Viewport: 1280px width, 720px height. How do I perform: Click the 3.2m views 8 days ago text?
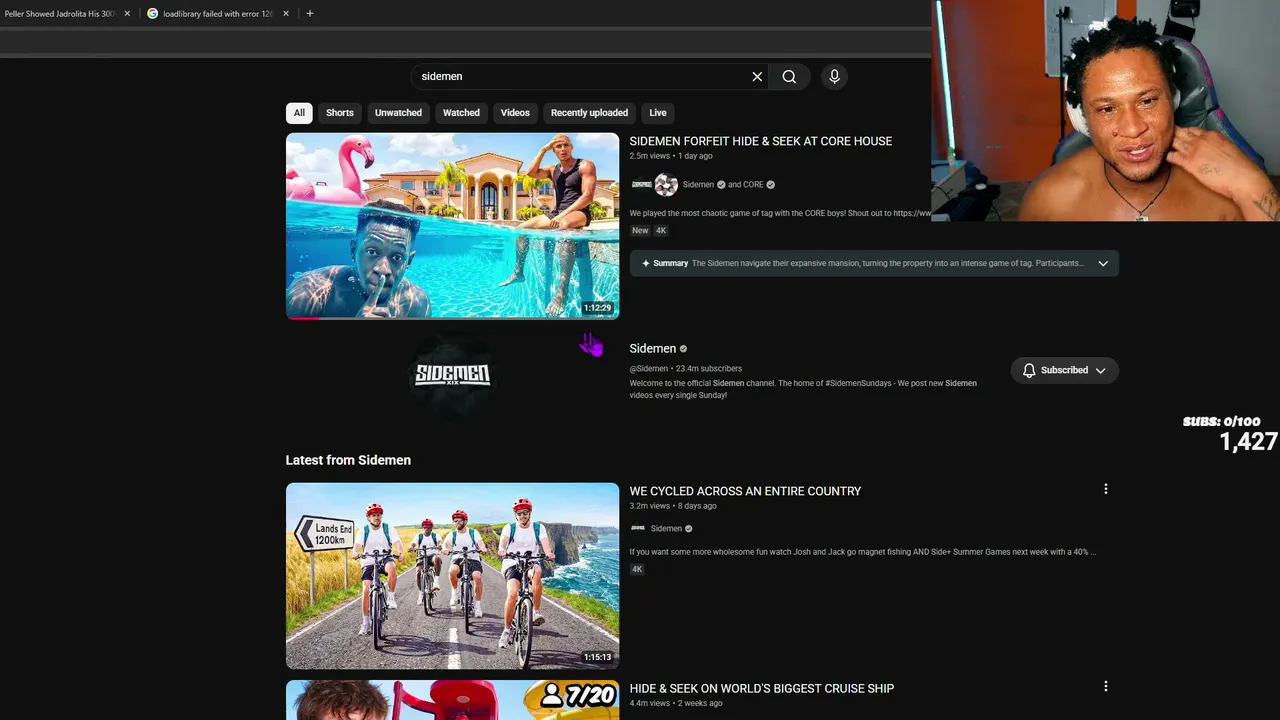tap(673, 506)
